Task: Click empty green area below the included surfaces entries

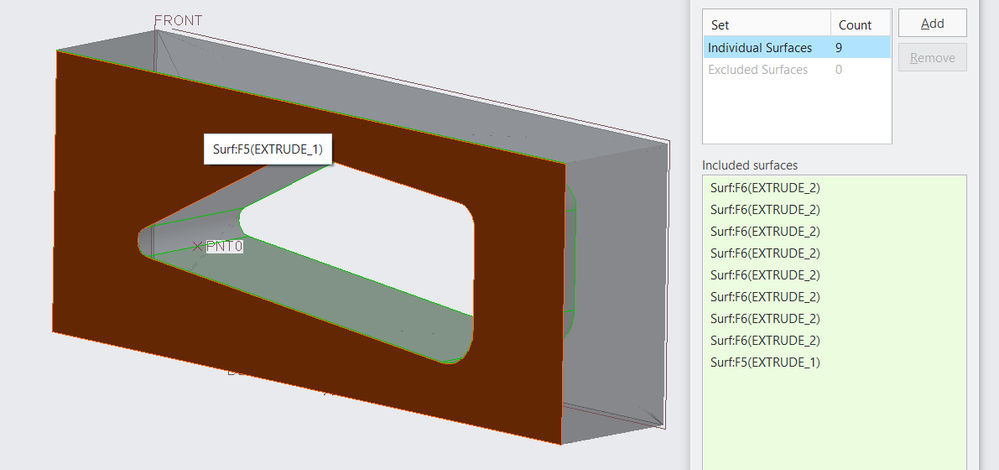Action: (834, 420)
